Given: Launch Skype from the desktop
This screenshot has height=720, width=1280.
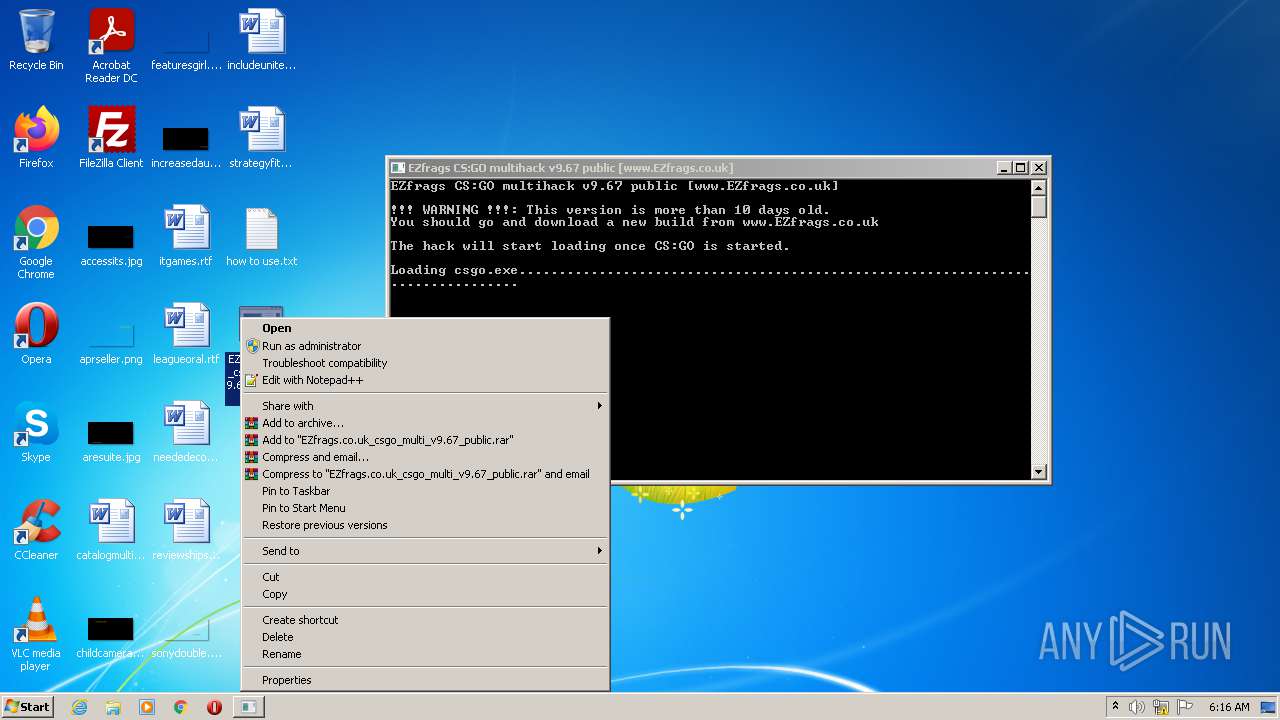Looking at the screenshot, I should [x=36, y=432].
